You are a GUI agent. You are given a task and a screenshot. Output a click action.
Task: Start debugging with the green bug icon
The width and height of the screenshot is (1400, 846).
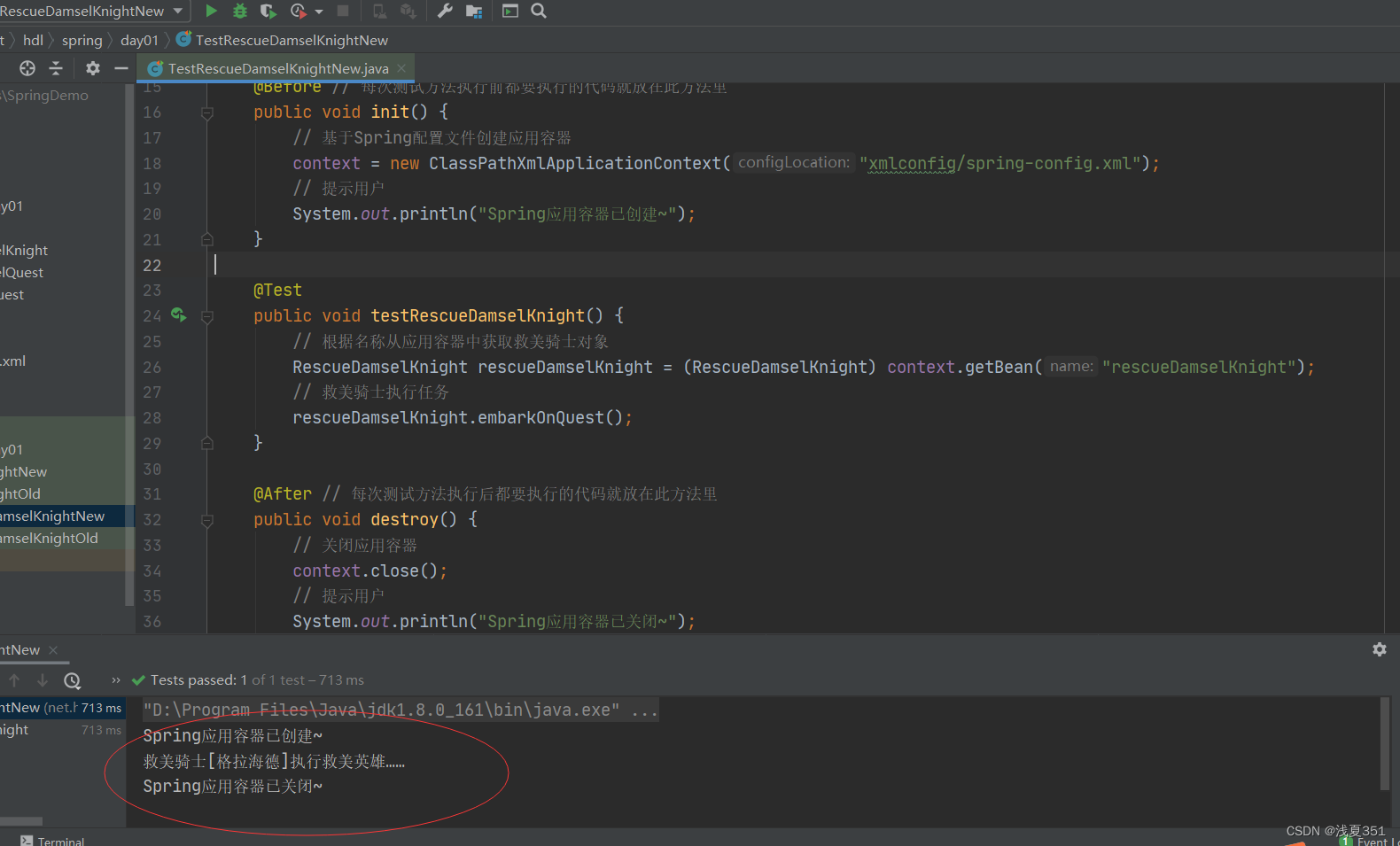(240, 11)
